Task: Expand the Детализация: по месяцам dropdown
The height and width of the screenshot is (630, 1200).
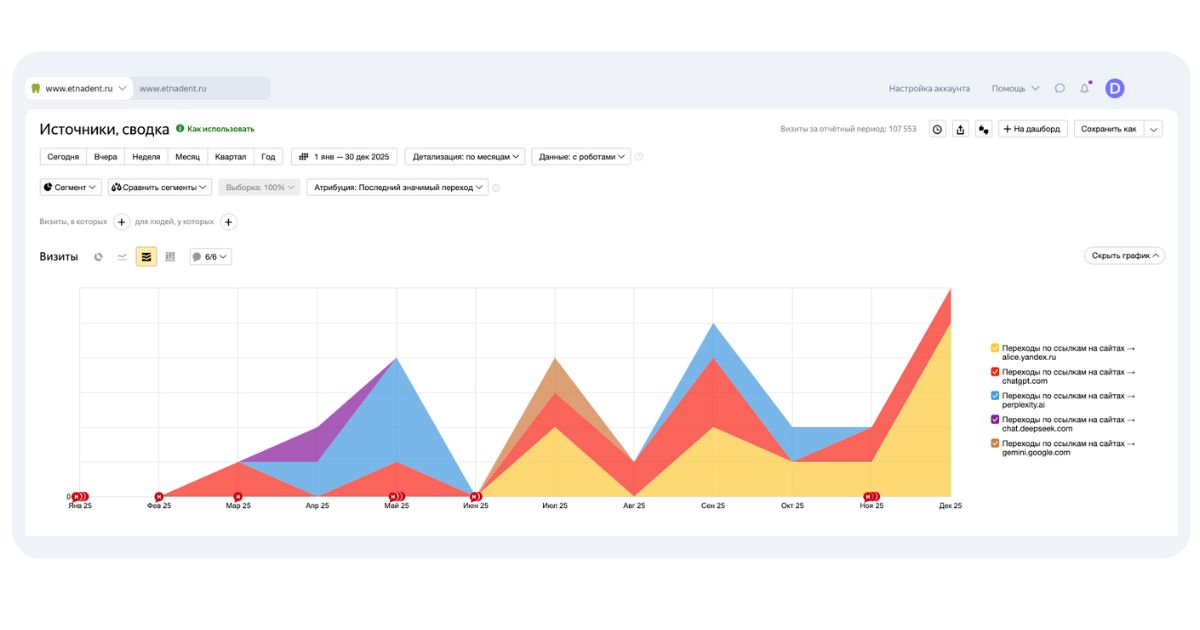Action: pos(465,157)
